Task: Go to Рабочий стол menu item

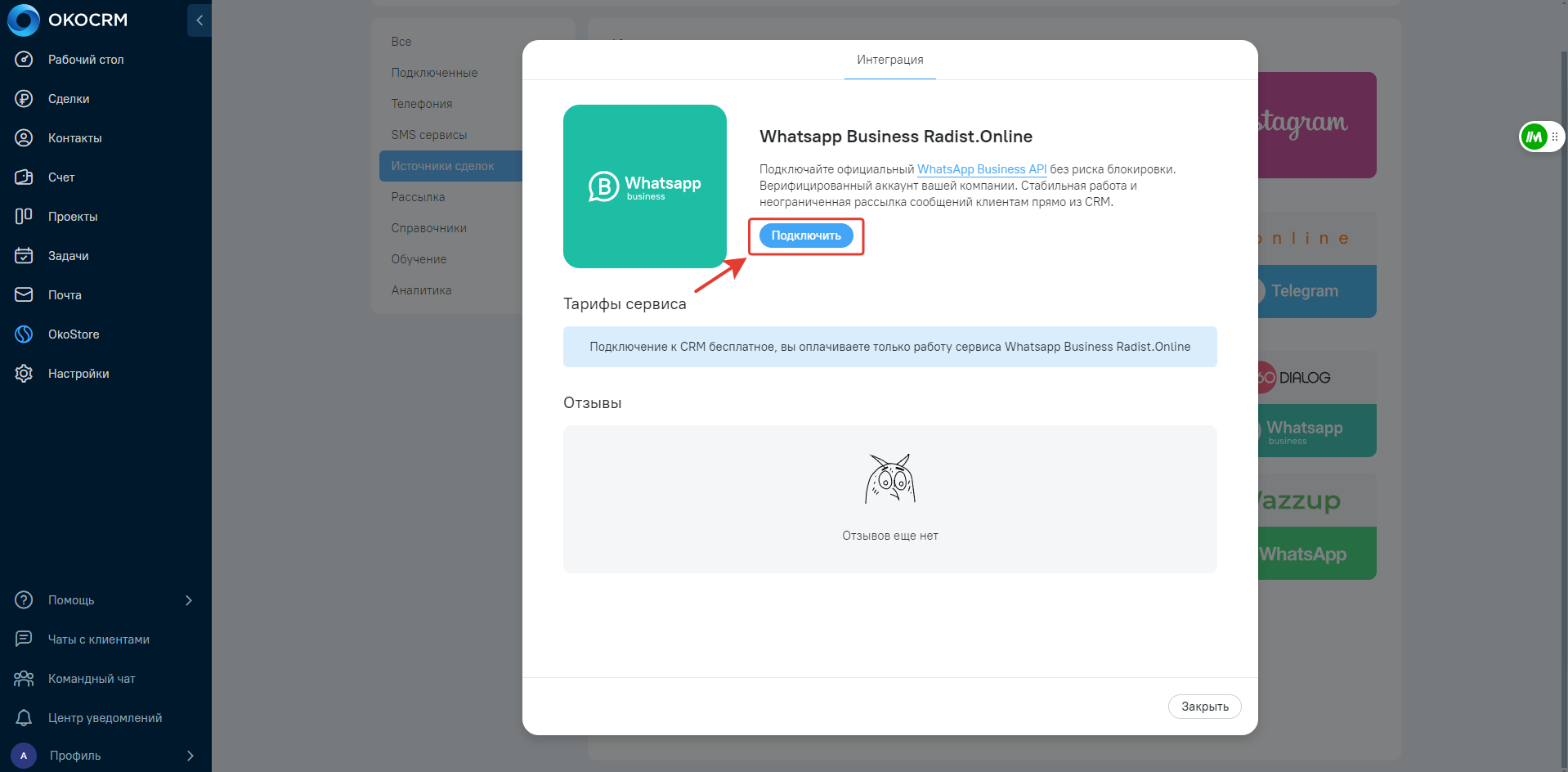Action: tap(86, 60)
